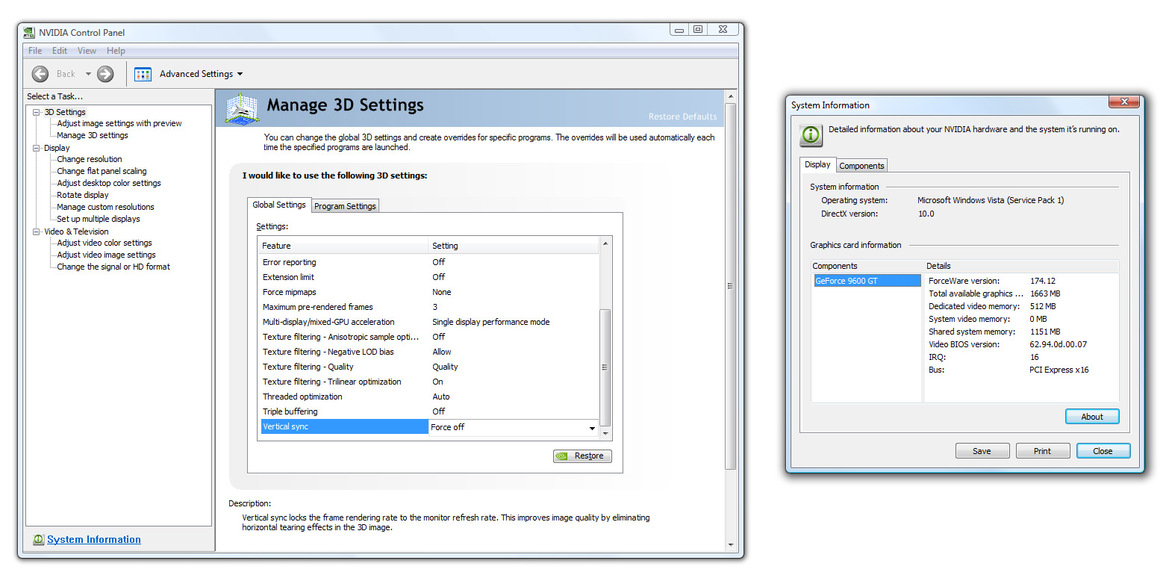Open the View menu
1169x578 pixels.
pyautogui.click(x=87, y=51)
